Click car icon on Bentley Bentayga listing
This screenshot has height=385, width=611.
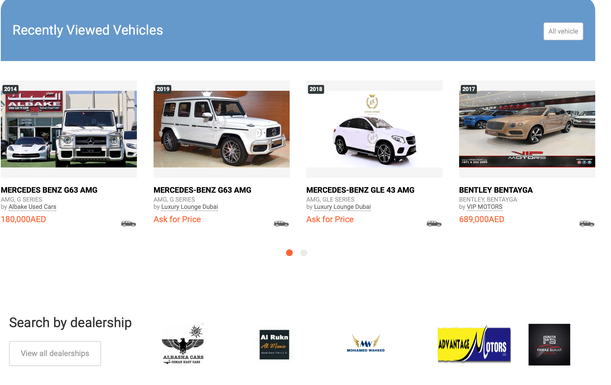click(x=587, y=224)
